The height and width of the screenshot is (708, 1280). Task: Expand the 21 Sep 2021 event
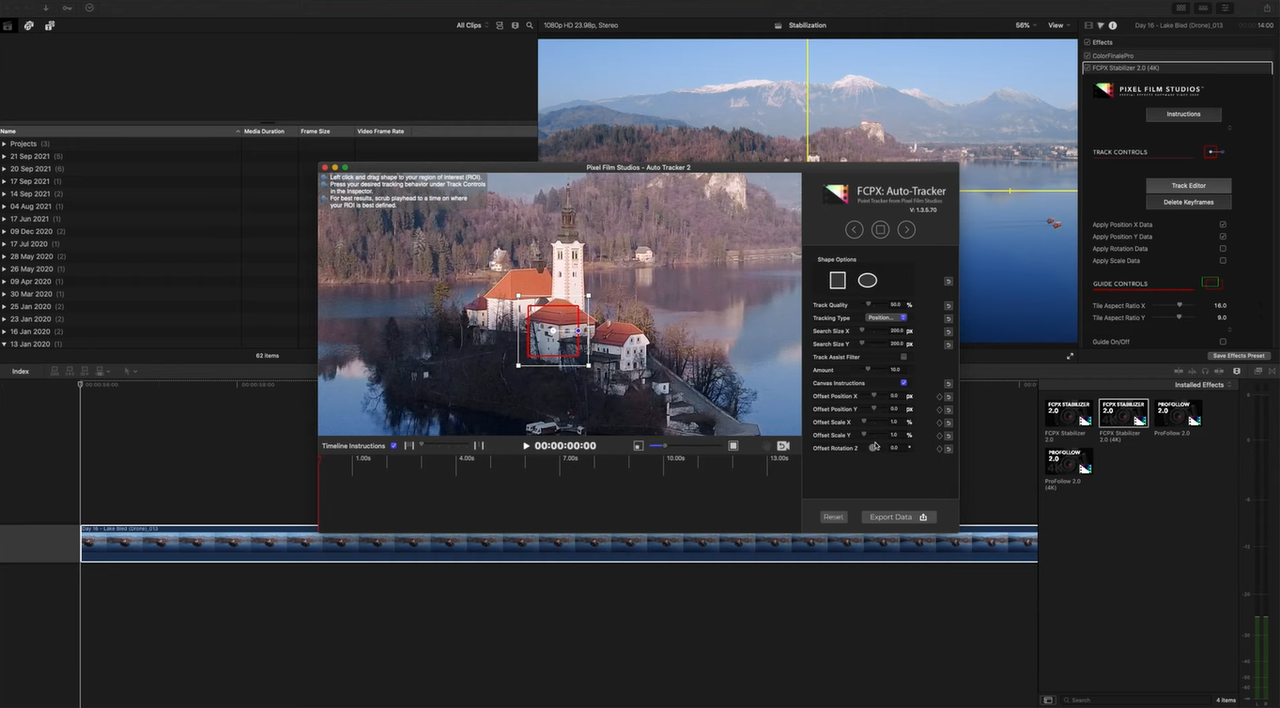(x=4, y=157)
